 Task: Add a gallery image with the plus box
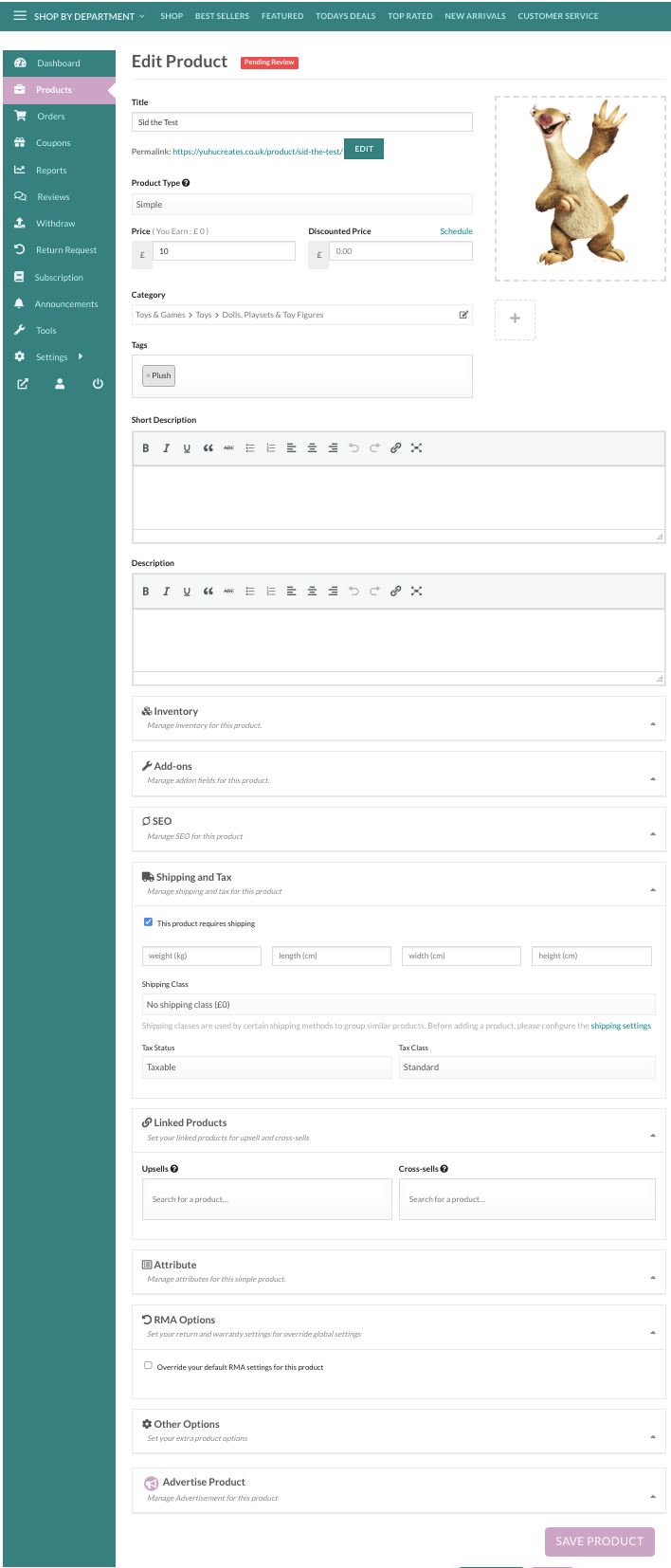(515, 319)
